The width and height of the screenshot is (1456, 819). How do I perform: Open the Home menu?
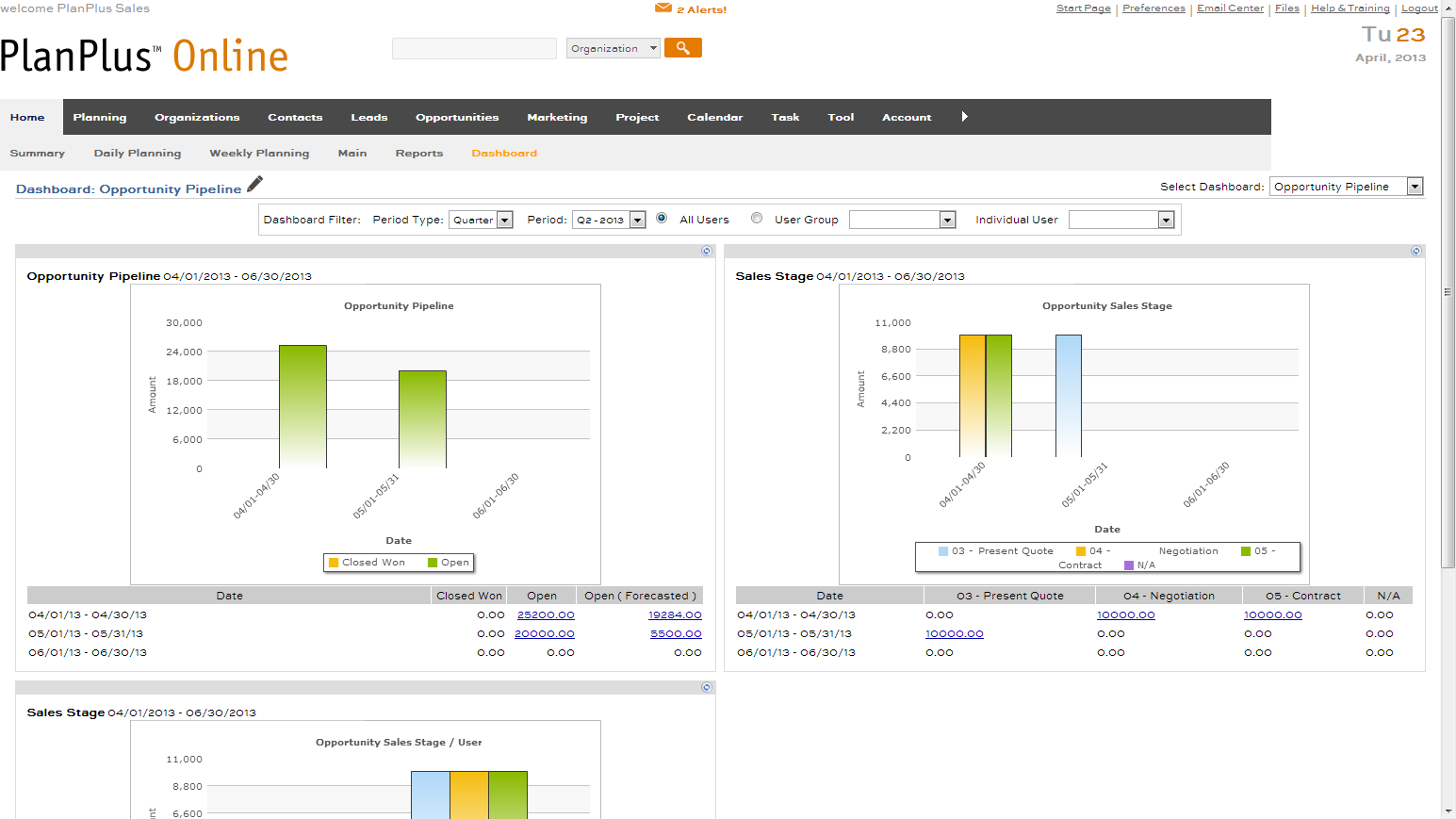28,118
